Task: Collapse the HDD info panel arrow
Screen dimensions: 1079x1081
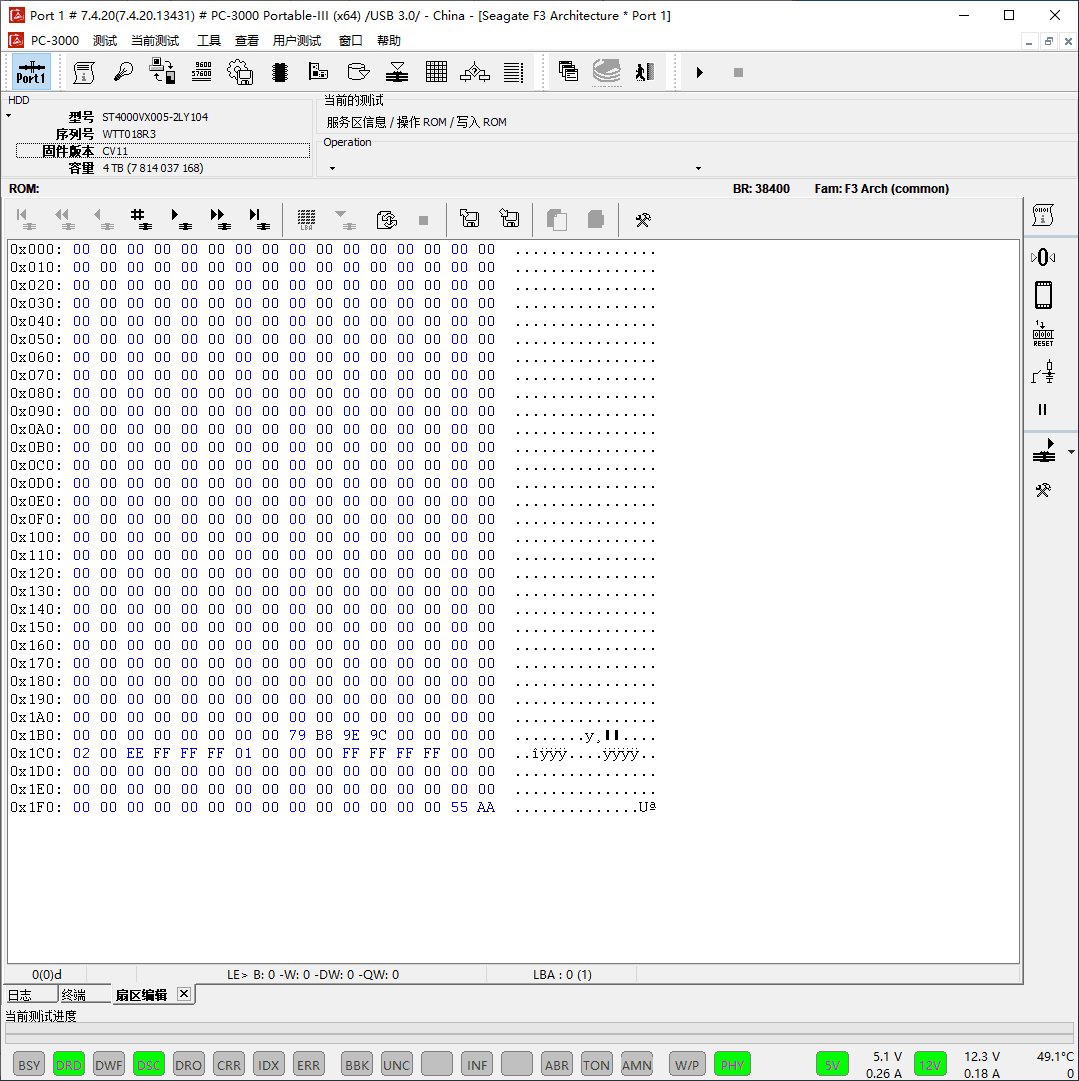Action: [x=9, y=116]
